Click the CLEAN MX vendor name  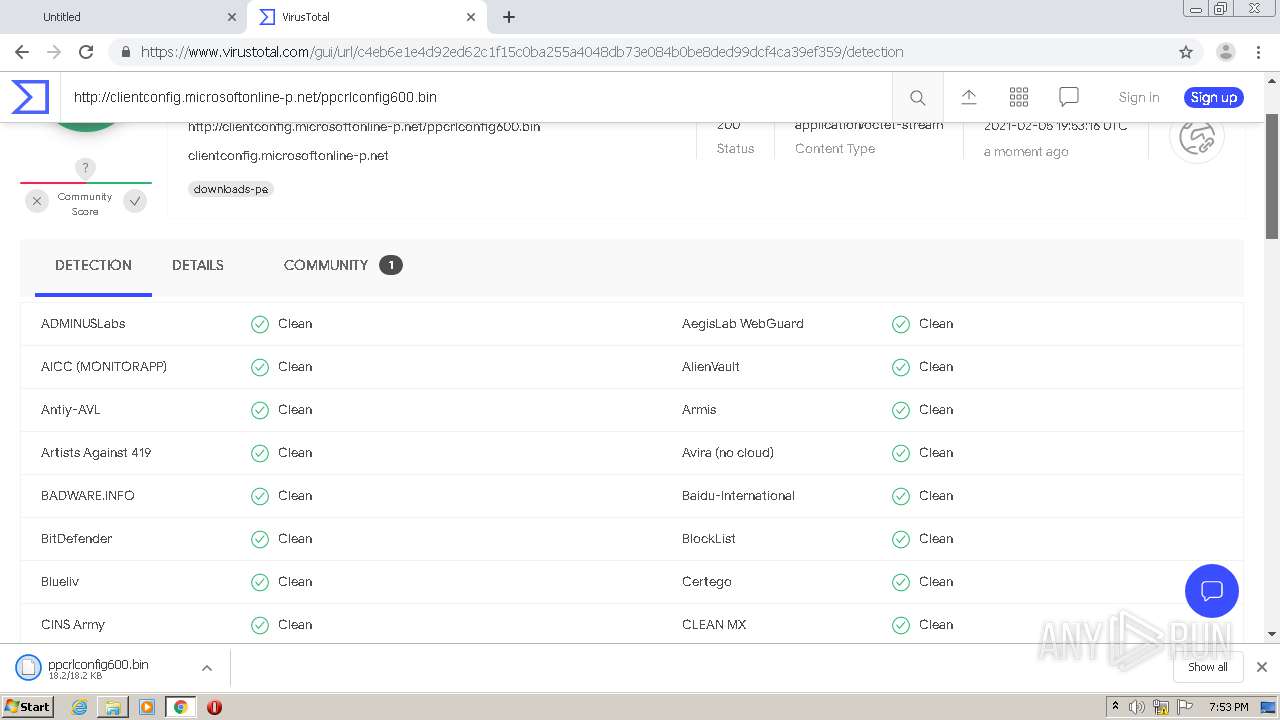click(714, 625)
